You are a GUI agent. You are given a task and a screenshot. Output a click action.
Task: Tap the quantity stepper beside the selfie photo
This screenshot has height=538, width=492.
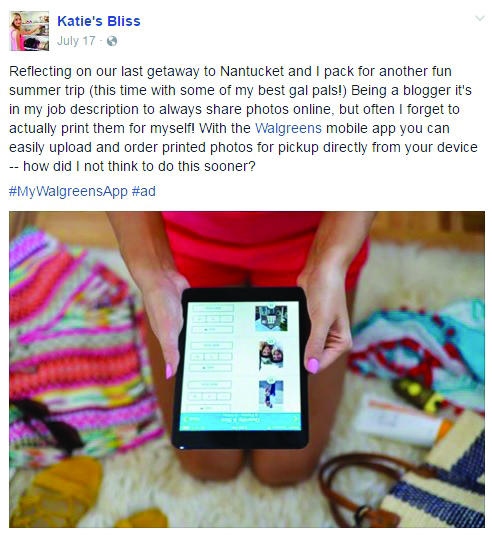212,357
